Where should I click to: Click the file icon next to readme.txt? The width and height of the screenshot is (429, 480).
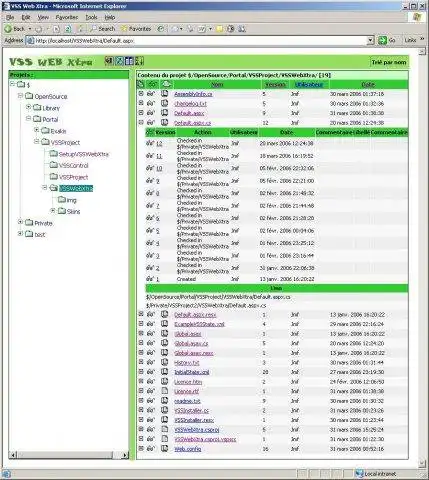165,401
